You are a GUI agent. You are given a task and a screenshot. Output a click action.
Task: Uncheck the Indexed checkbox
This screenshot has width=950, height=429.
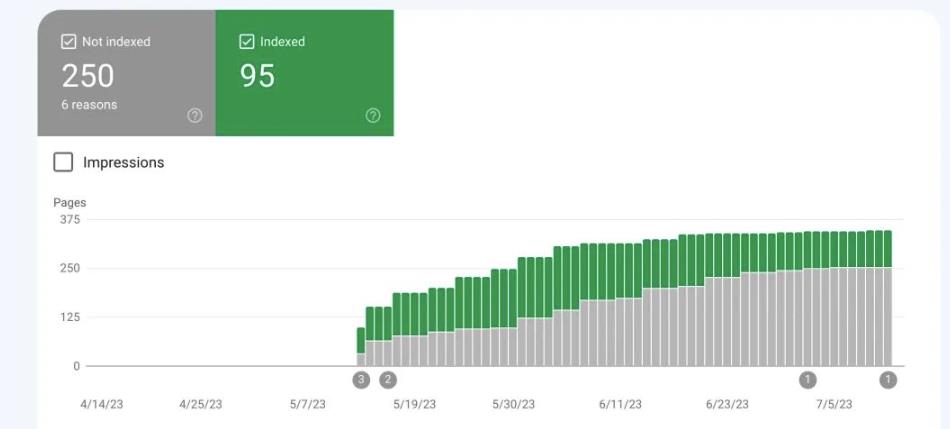coord(247,42)
